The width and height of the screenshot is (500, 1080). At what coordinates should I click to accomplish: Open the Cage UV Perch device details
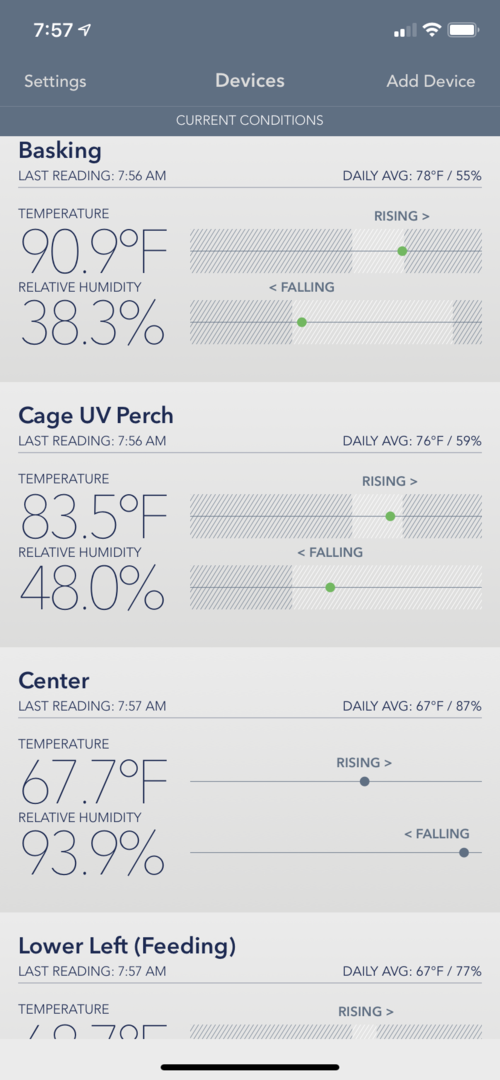click(x=250, y=515)
